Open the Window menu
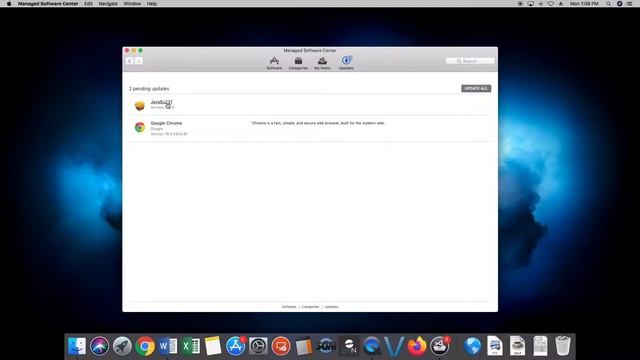The height and width of the screenshot is (360, 640). pos(132,4)
